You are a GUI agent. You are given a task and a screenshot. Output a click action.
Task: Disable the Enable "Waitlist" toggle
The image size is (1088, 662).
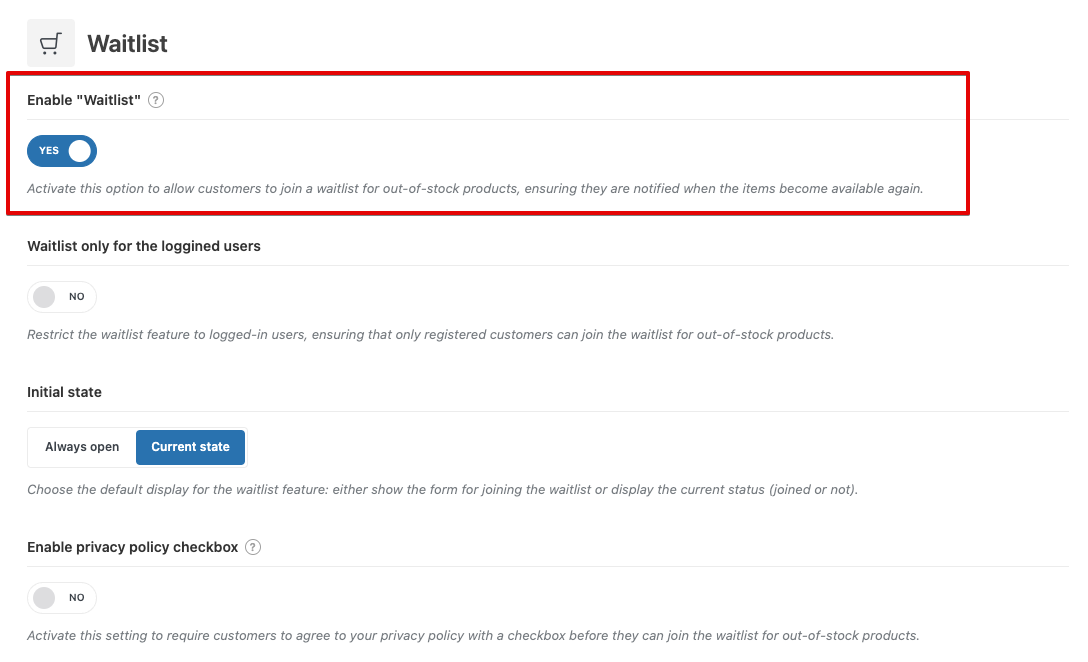pyautogui.click(x=62, y=151)
